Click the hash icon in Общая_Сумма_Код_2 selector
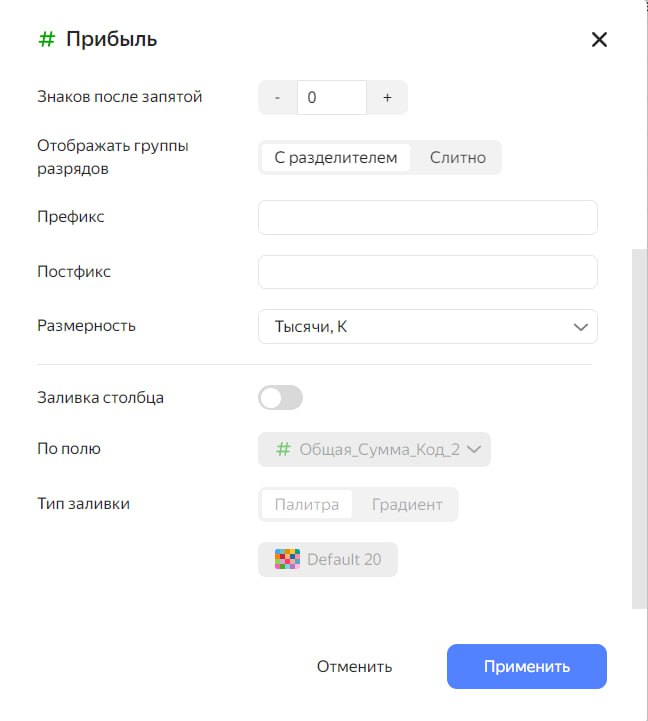The width and height of the screenshot is (648, 721). (283, 449)
